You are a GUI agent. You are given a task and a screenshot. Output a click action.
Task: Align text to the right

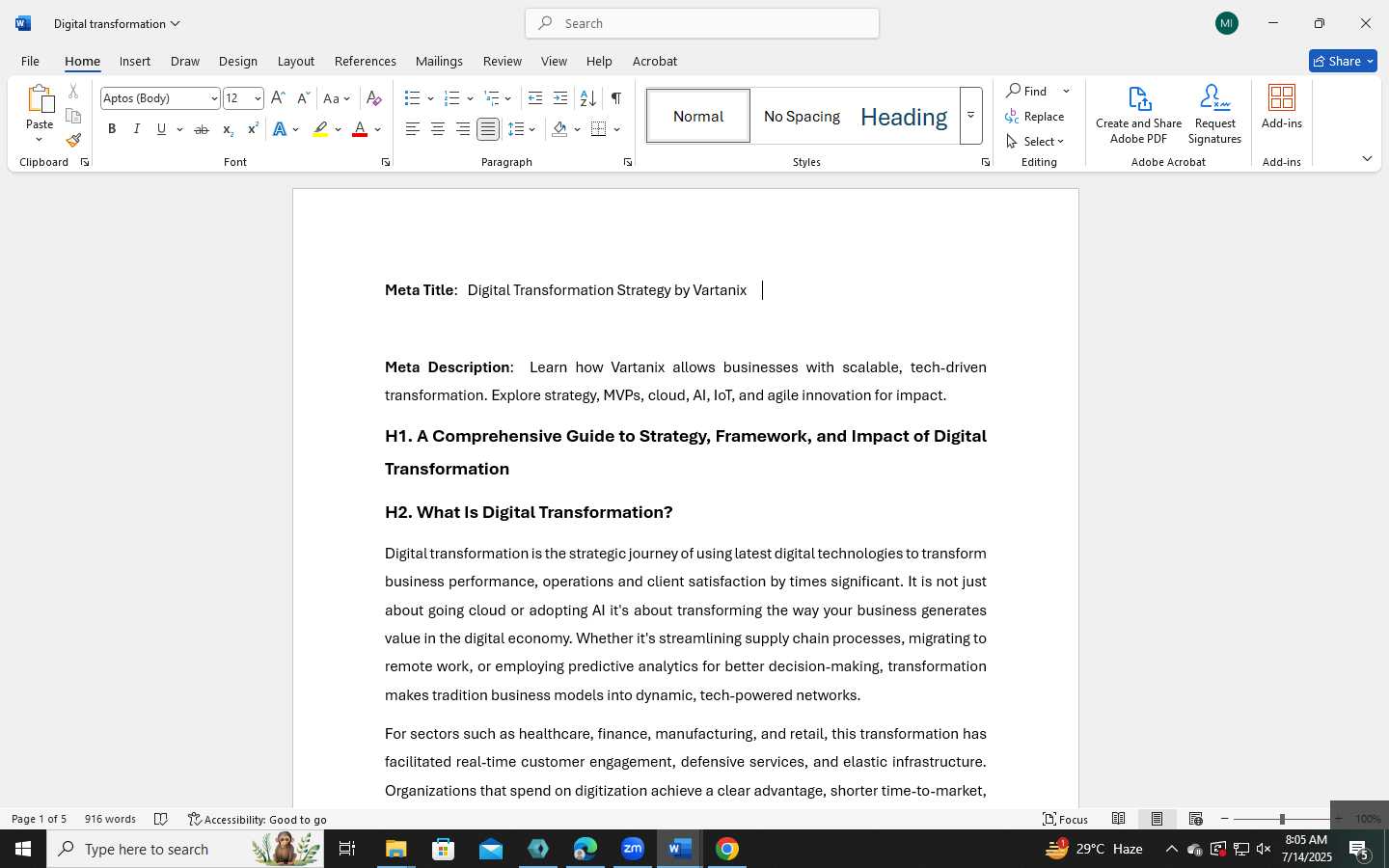[463, 129]
